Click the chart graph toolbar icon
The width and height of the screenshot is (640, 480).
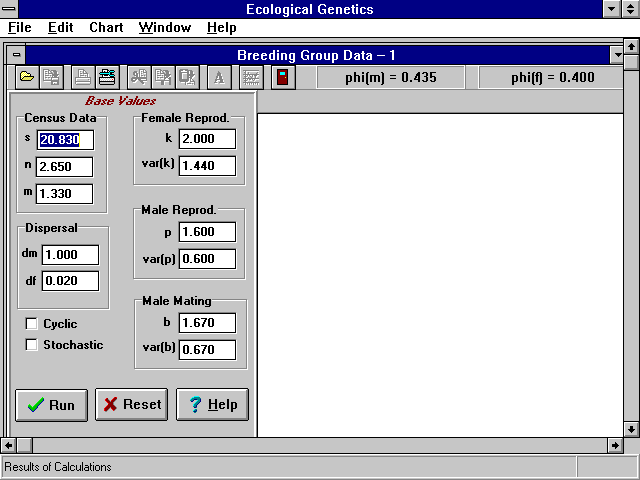point(252,77)
